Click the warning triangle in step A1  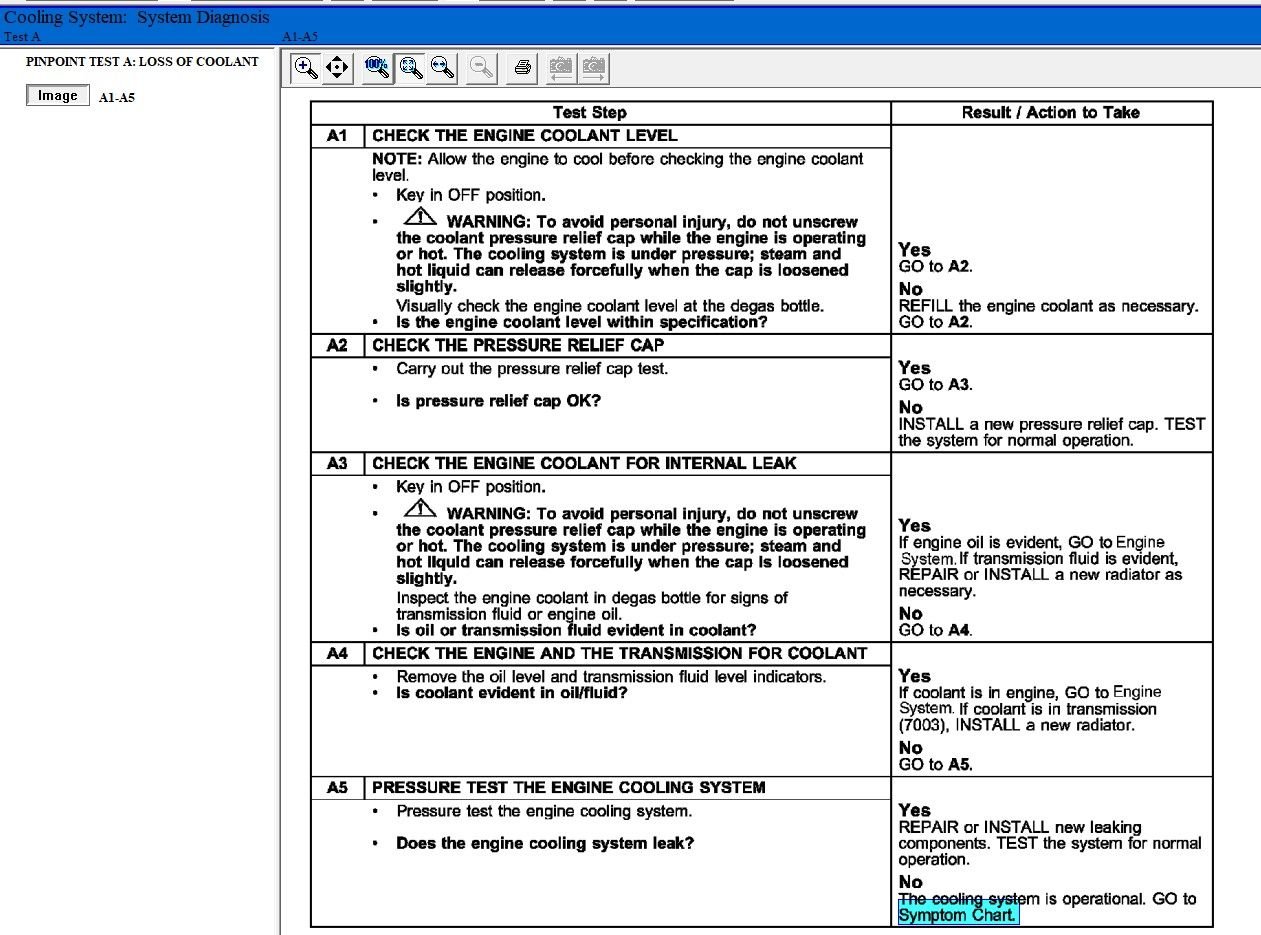[420, 217]
